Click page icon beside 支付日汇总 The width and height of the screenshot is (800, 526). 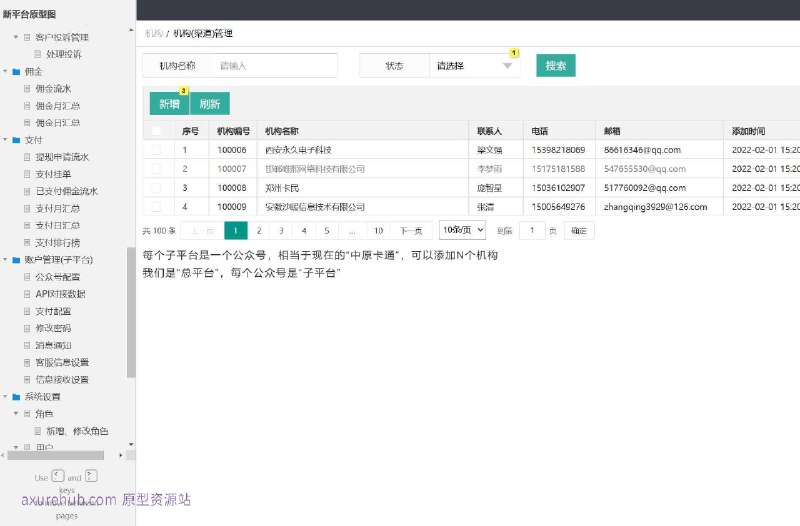click(27, 226)
